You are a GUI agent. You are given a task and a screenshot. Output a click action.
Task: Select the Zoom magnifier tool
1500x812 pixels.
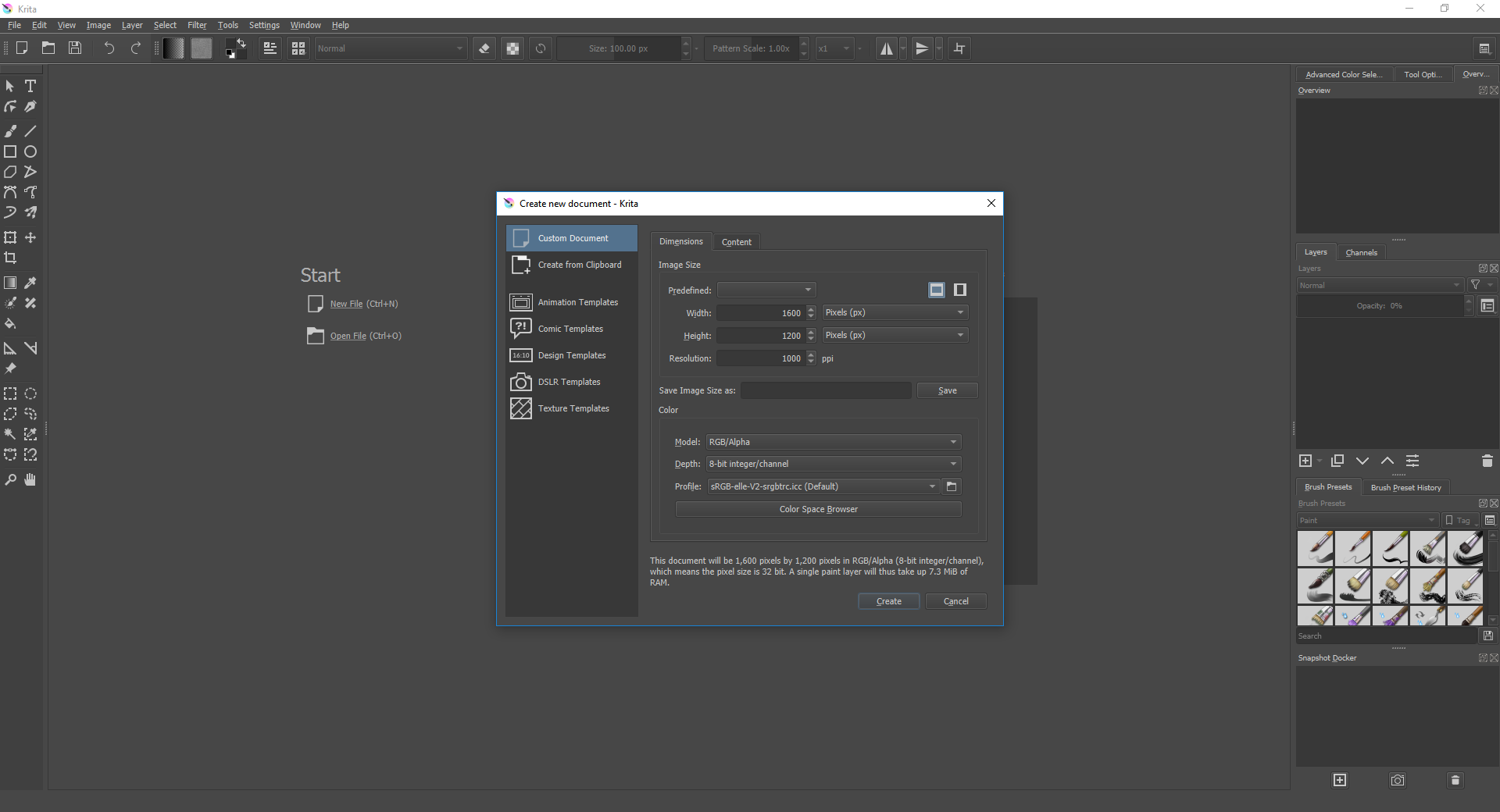tap(10, 479)
